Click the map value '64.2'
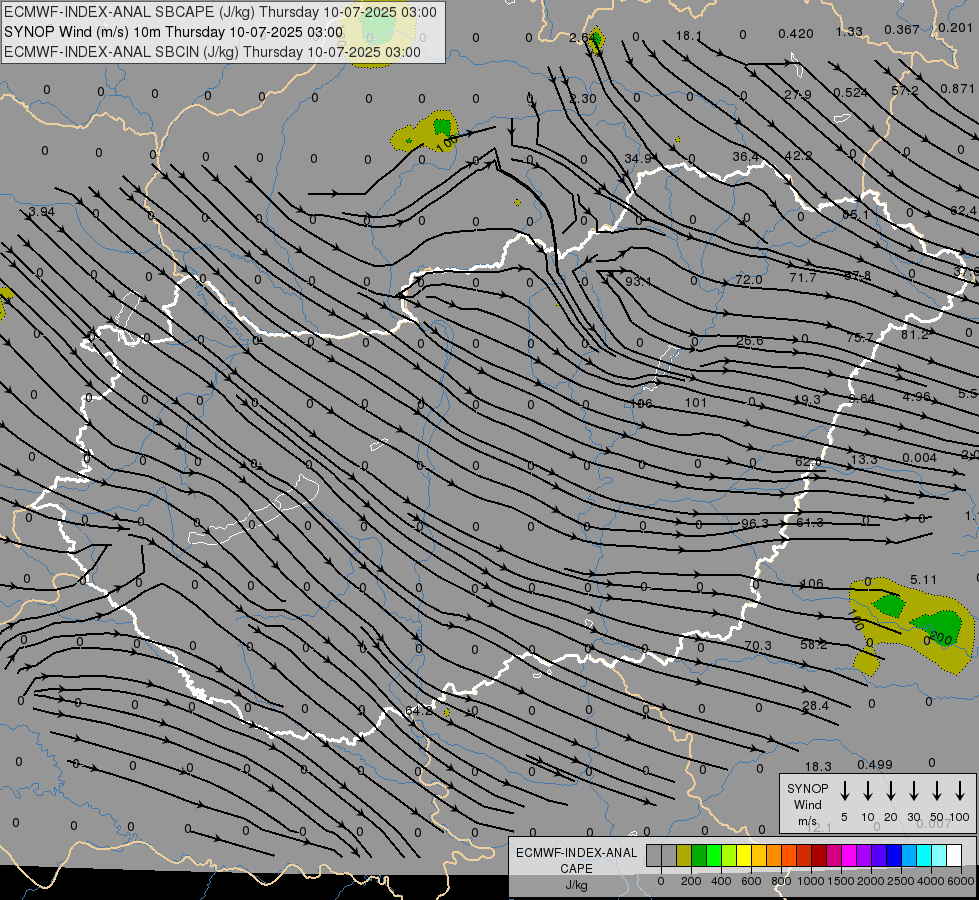979x900 pixels. pyautogui.click(x=418, y=711)
